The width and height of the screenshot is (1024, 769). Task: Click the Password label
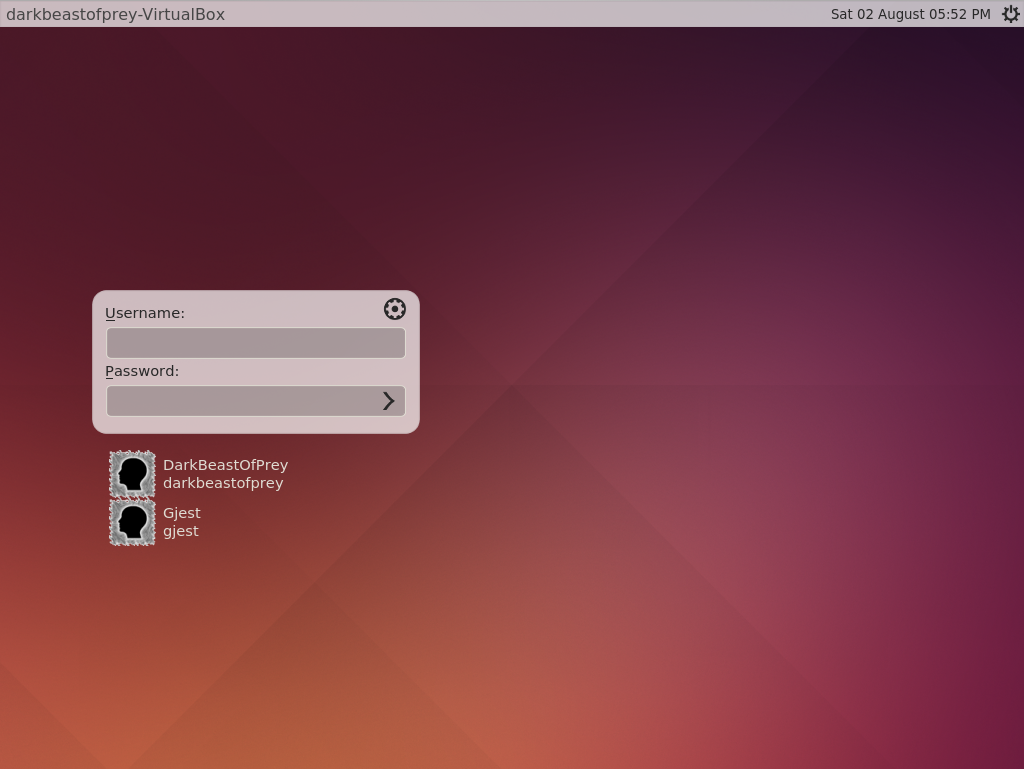pos(142,371)
